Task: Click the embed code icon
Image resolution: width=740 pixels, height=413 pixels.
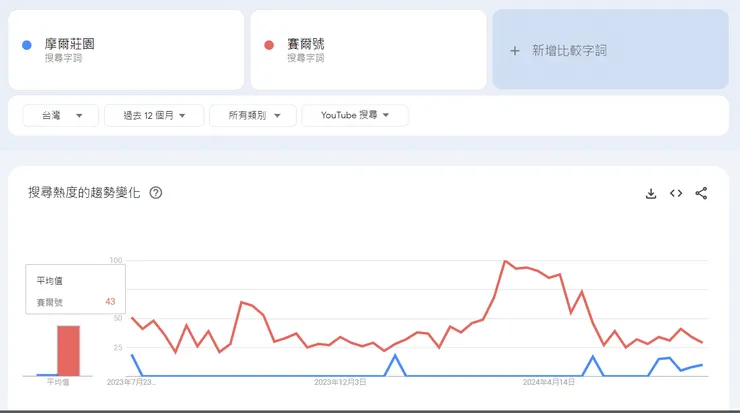Action: click(676, 193)
